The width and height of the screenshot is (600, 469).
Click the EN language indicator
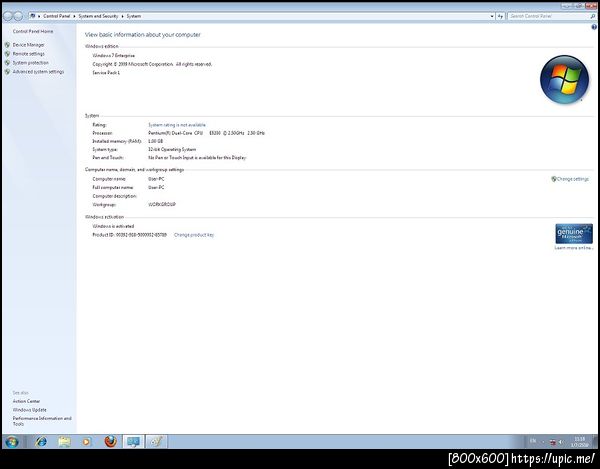pos(533,441)
